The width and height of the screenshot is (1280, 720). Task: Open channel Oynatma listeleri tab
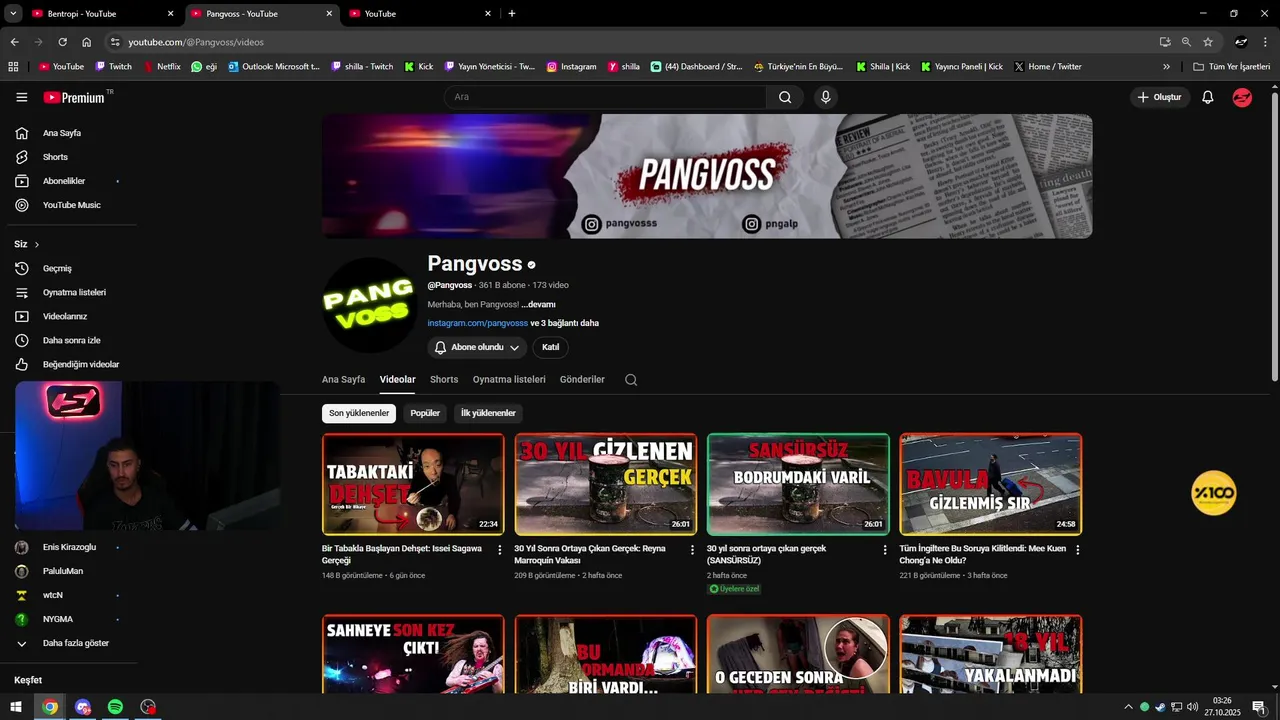click(509, 380)
